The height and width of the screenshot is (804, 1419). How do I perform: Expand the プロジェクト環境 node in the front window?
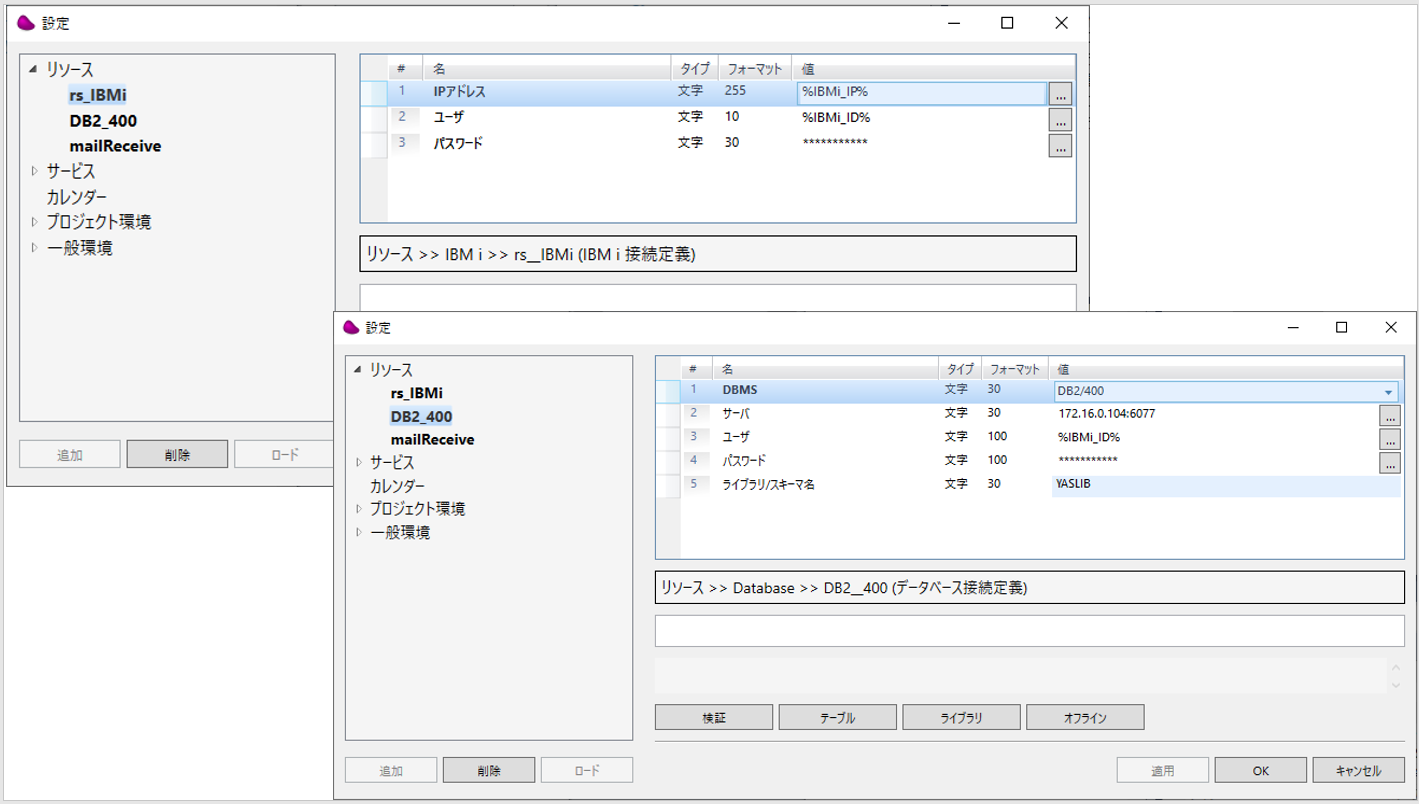click(x=359, y=509)
